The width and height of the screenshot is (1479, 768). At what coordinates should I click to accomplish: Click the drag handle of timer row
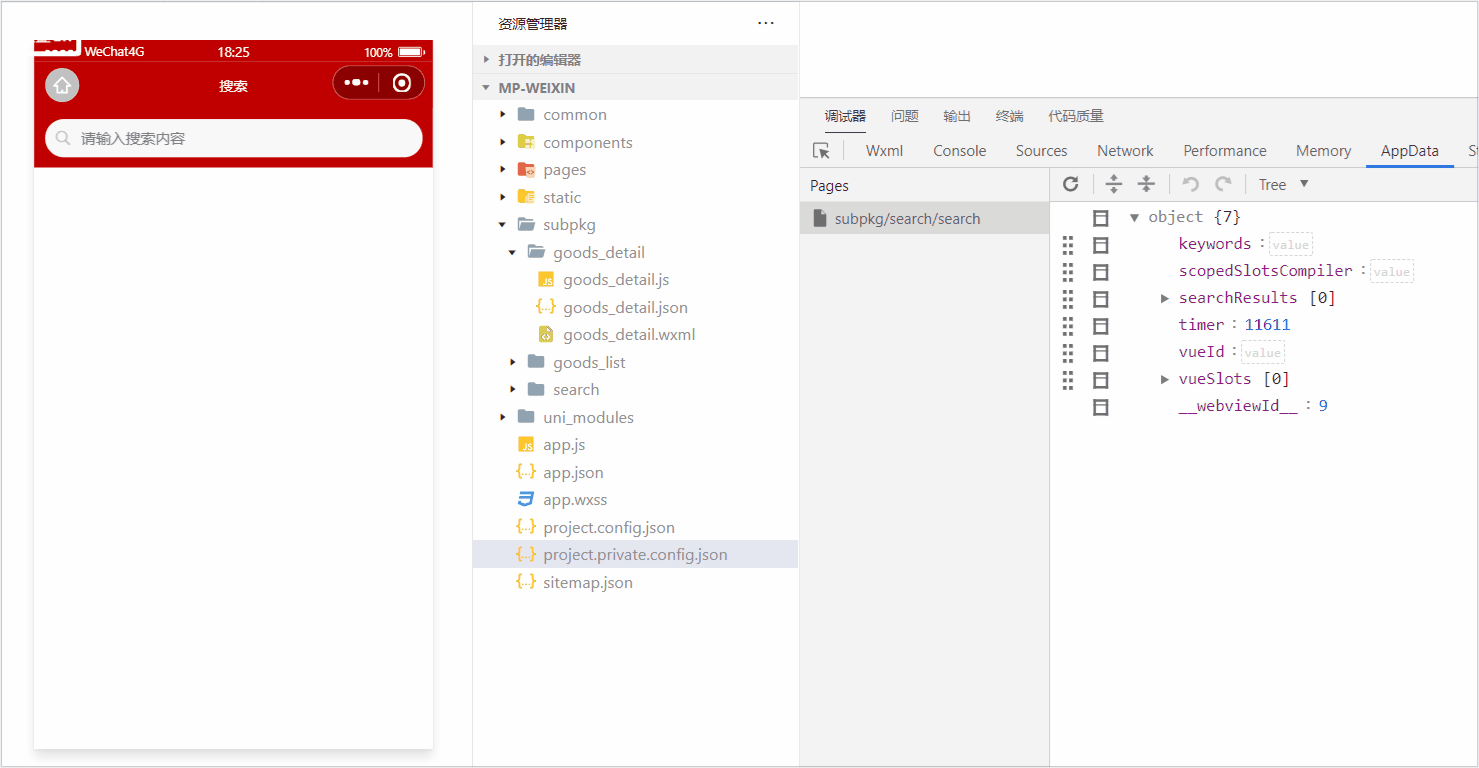pyautogui.click(x=1068, y=326)
